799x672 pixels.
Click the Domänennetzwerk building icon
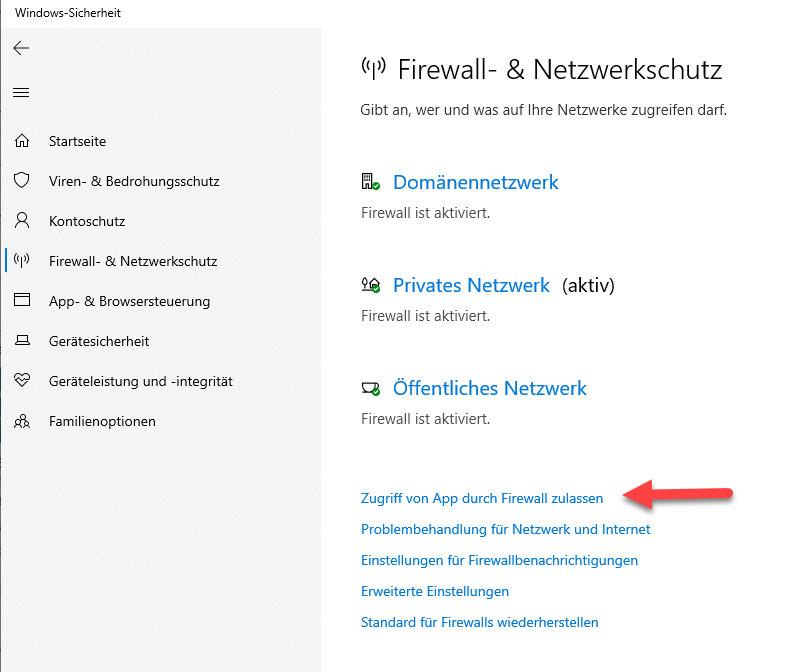[370, 182]
